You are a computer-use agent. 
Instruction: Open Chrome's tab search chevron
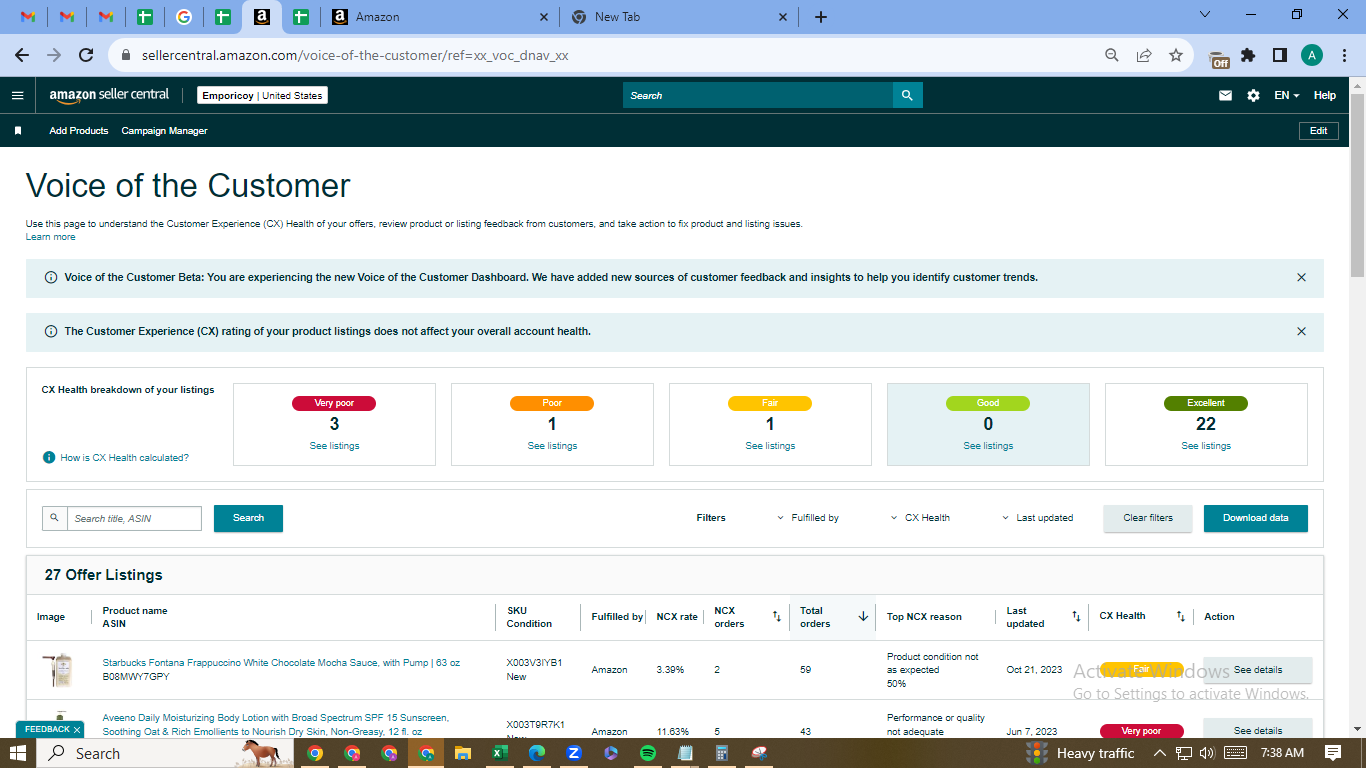pos(1205,15)
